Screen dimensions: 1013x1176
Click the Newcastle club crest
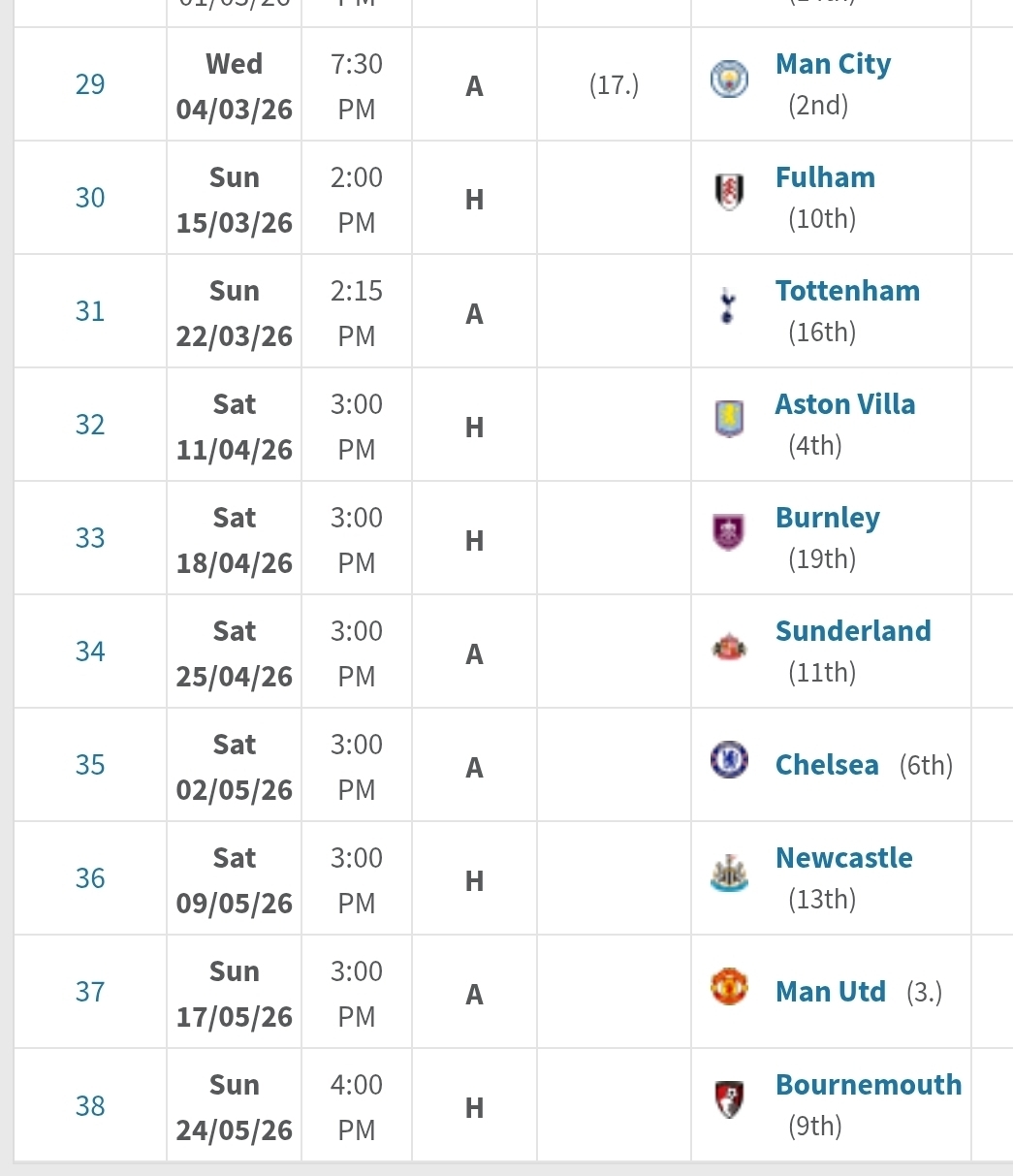click(729, 874)
